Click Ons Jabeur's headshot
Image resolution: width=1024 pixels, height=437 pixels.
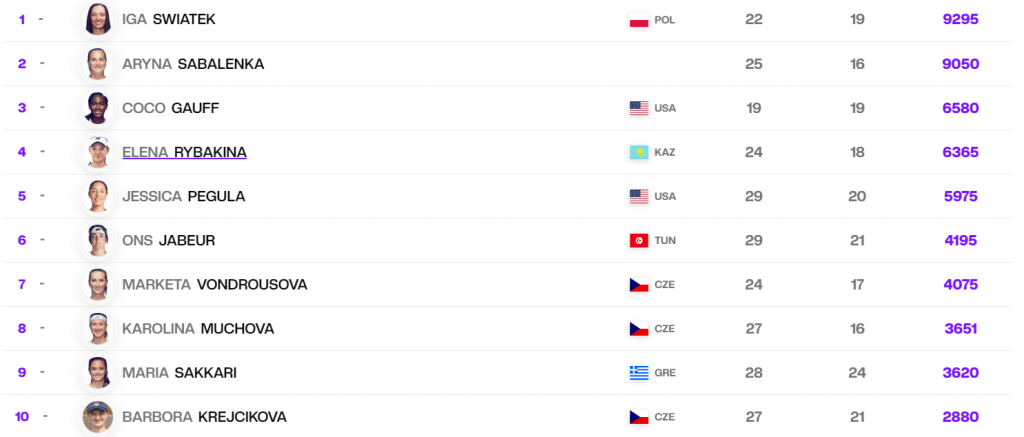(x=98, y=240)
